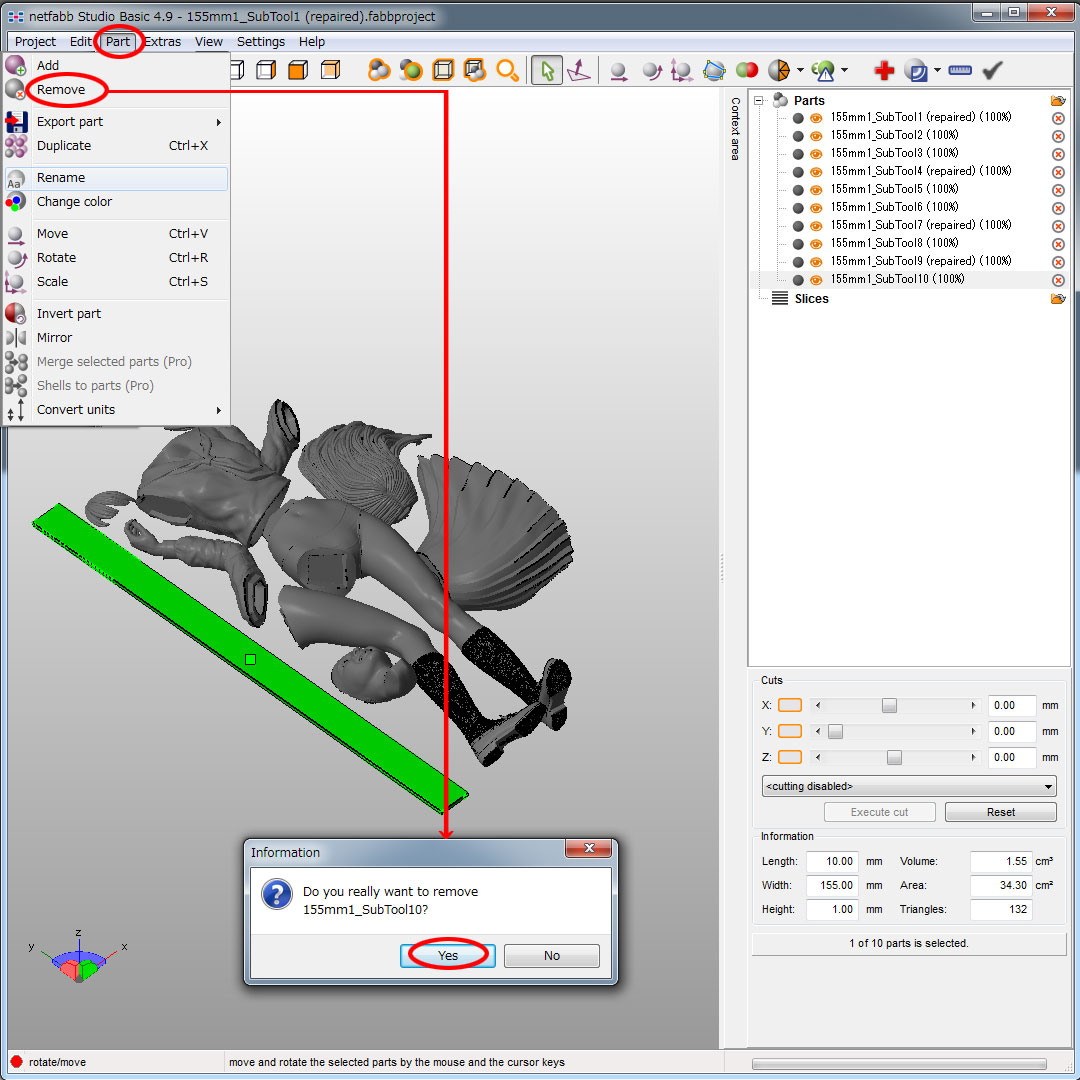Click the green-red spheres toolbar icon

(x=747, y=70)
